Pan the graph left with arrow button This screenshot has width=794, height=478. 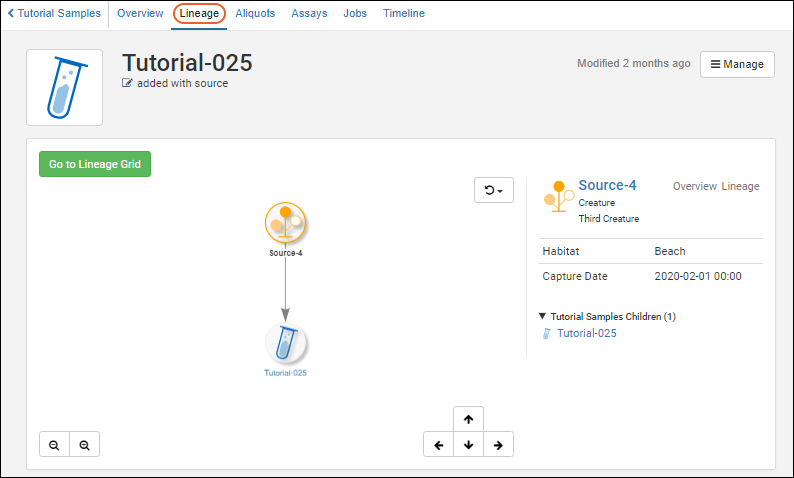pyautogui.click(x=438, y=445)
